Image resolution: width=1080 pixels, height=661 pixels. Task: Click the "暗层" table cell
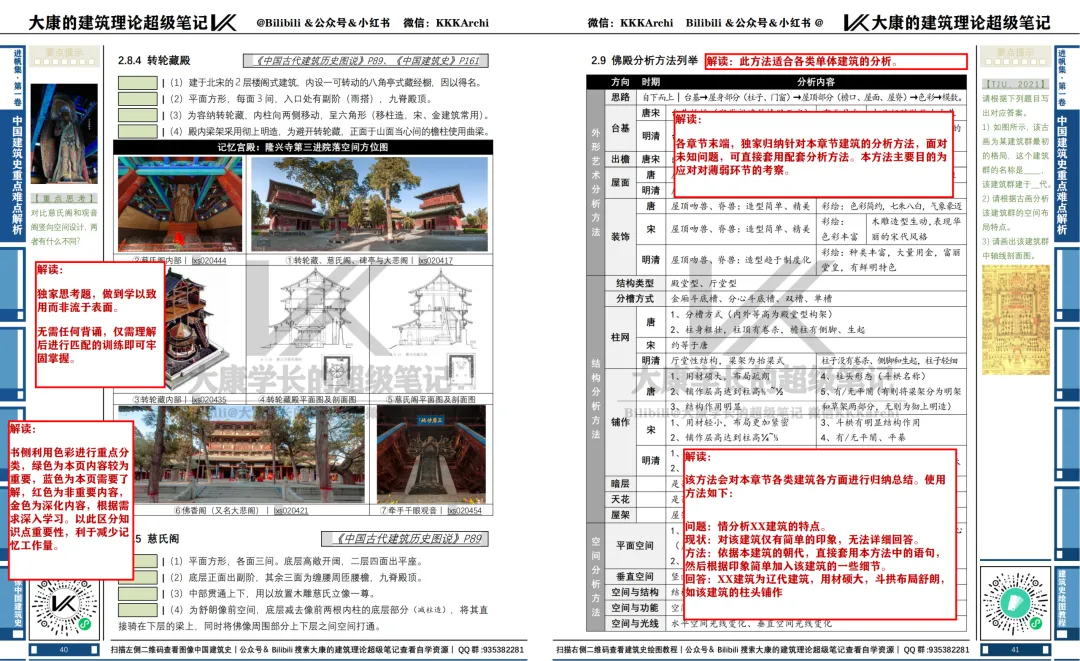tap(620, 483)
